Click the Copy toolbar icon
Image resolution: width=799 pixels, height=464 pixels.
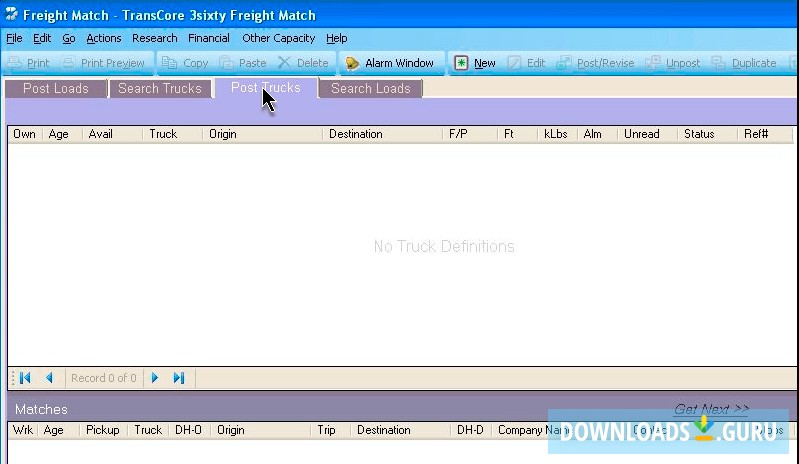coord(169,63)
